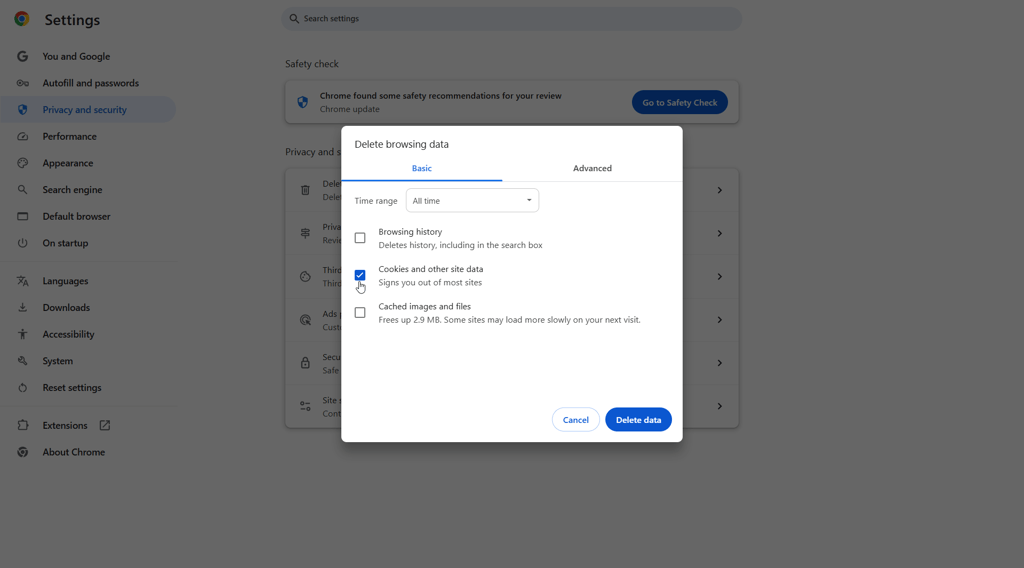1024x568 pixels.
Task: Click the About Chrome icon
Action: [x=22, y=452]
